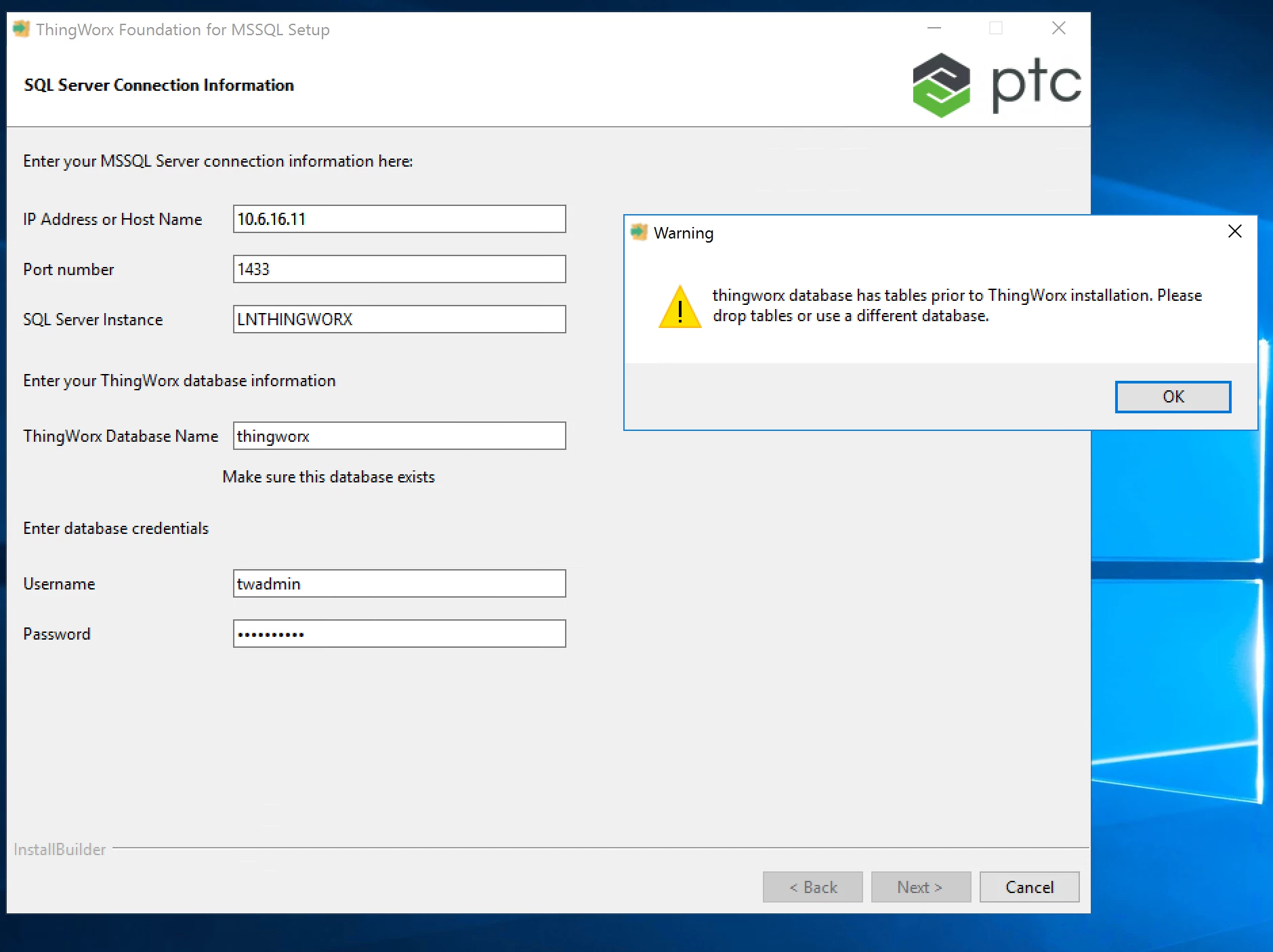The width and height of the screenshot is (1273, 952).
Task: Focus the SQL Server Instance field
Action: [399, 319]
